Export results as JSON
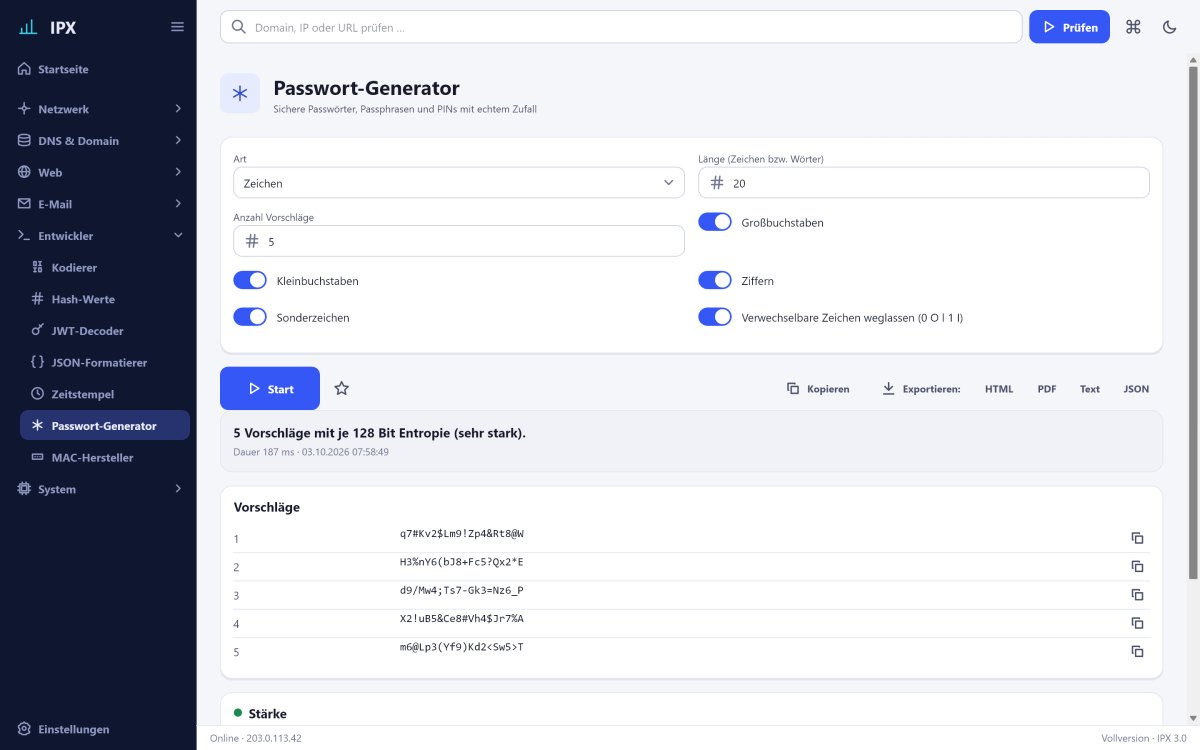The width and height of the screenshot is (1200, 750). (x=1136, y=389)
